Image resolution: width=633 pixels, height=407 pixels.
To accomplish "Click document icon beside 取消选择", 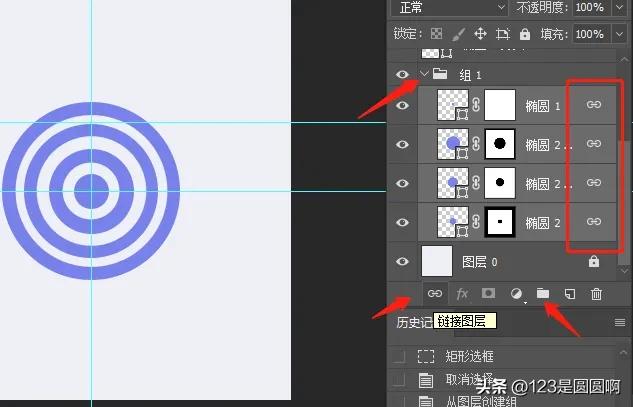I will [x=426, y=380].
